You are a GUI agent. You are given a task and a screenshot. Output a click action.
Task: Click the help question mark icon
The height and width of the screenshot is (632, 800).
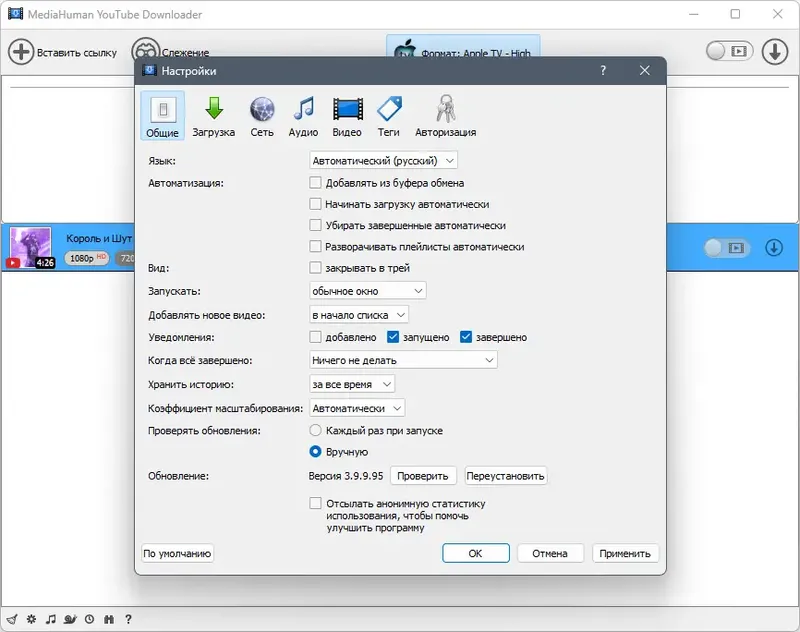click(128, 619)
